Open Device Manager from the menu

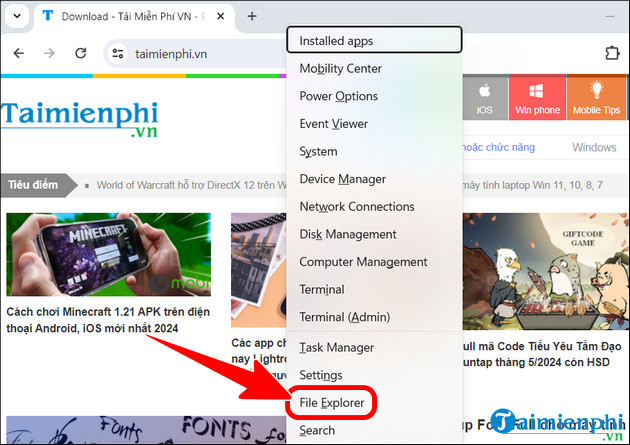coord(342,179)
